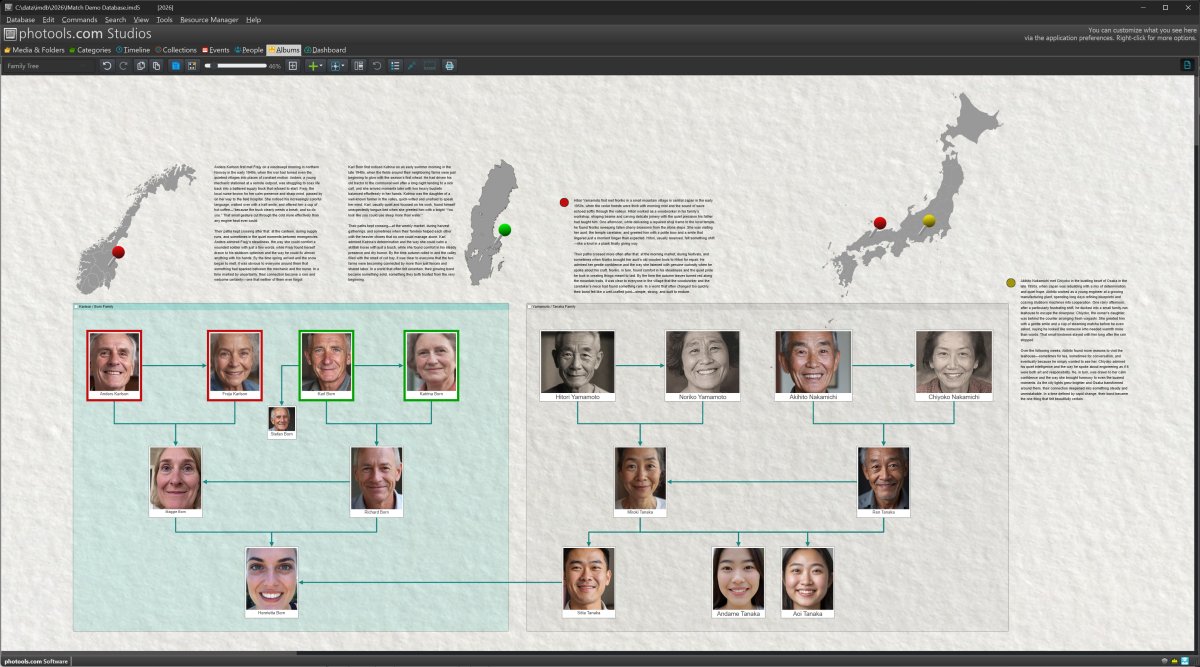Select the small Stefan Bom portrait
The height and width of the screenshot is (667, 1200).
pyautogui.click(x=282, y=422)
